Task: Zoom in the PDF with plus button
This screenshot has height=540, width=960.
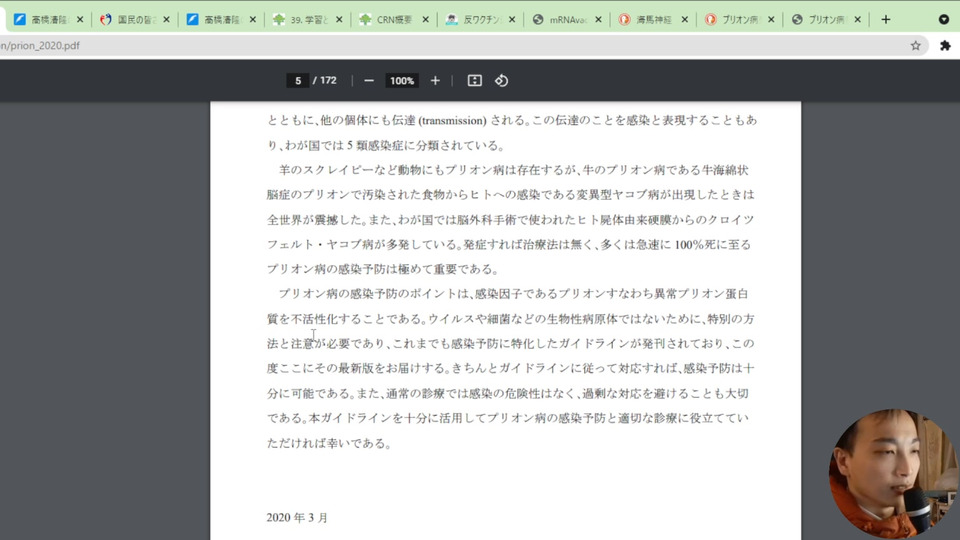Action: [435, 81]
